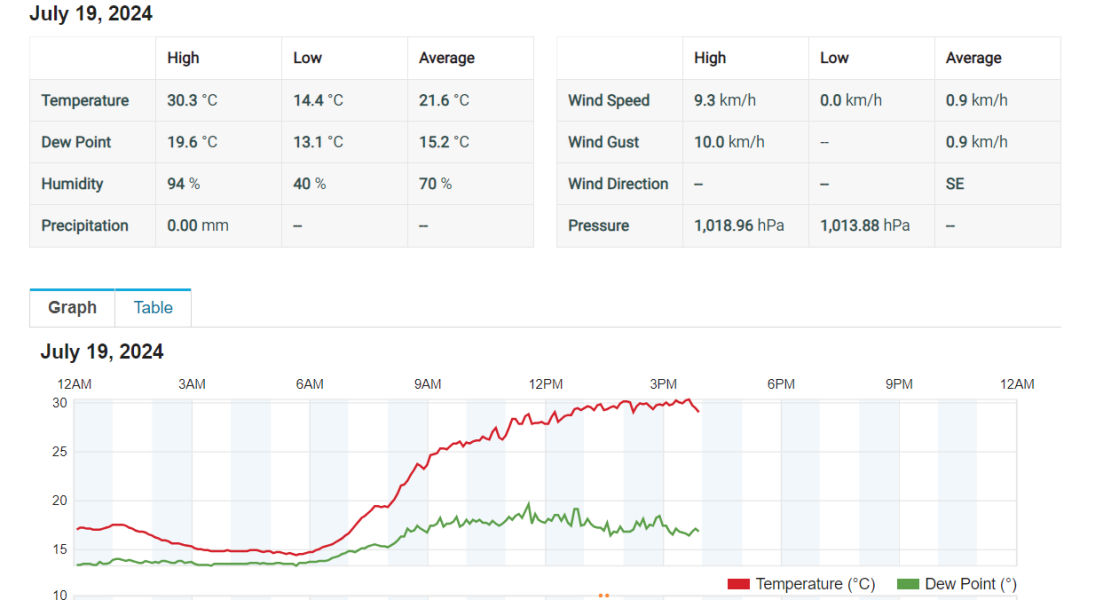The height and width of the screenshot is (600, 1111).
Task: Click the 3PM label on the chart axis
Action: (x=663, y=384)
